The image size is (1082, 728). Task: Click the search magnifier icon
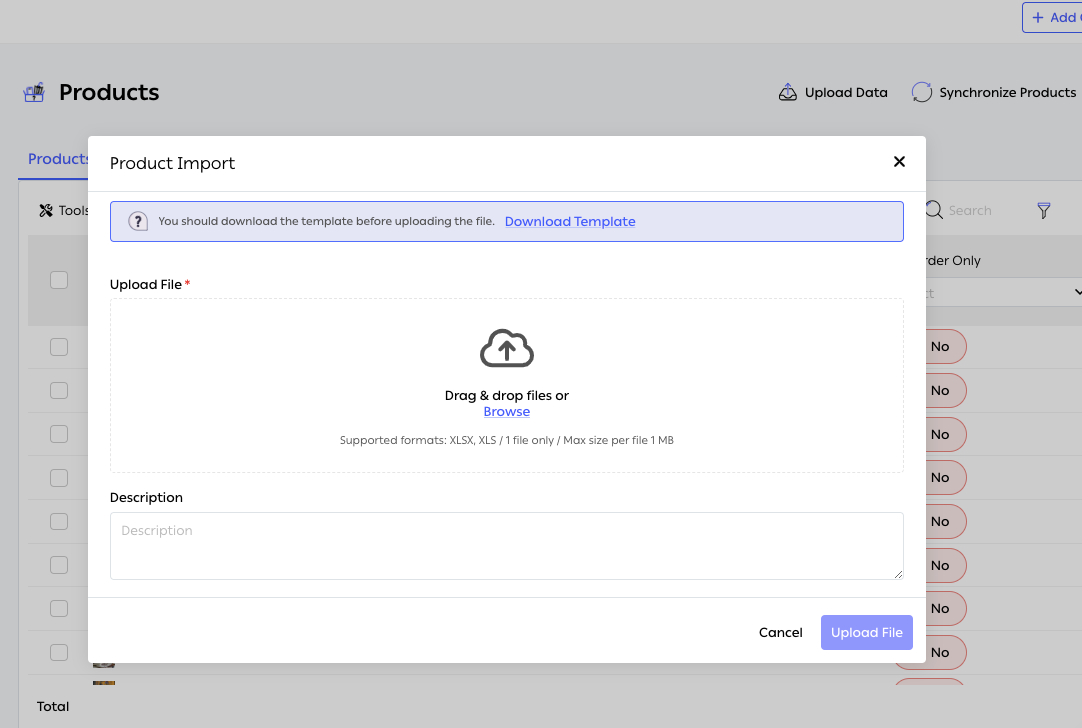point(934,210)
